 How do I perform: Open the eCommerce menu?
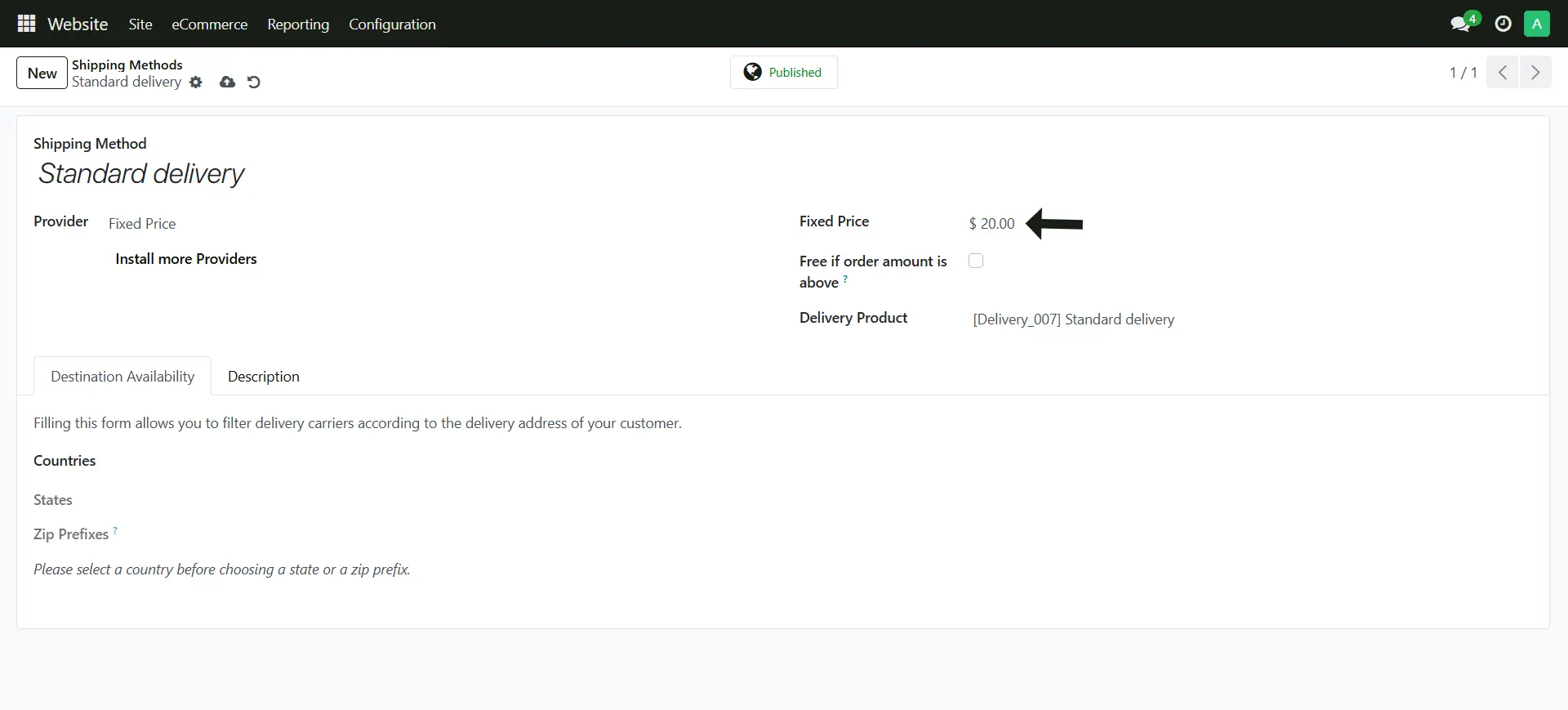(x=209, y=24)
